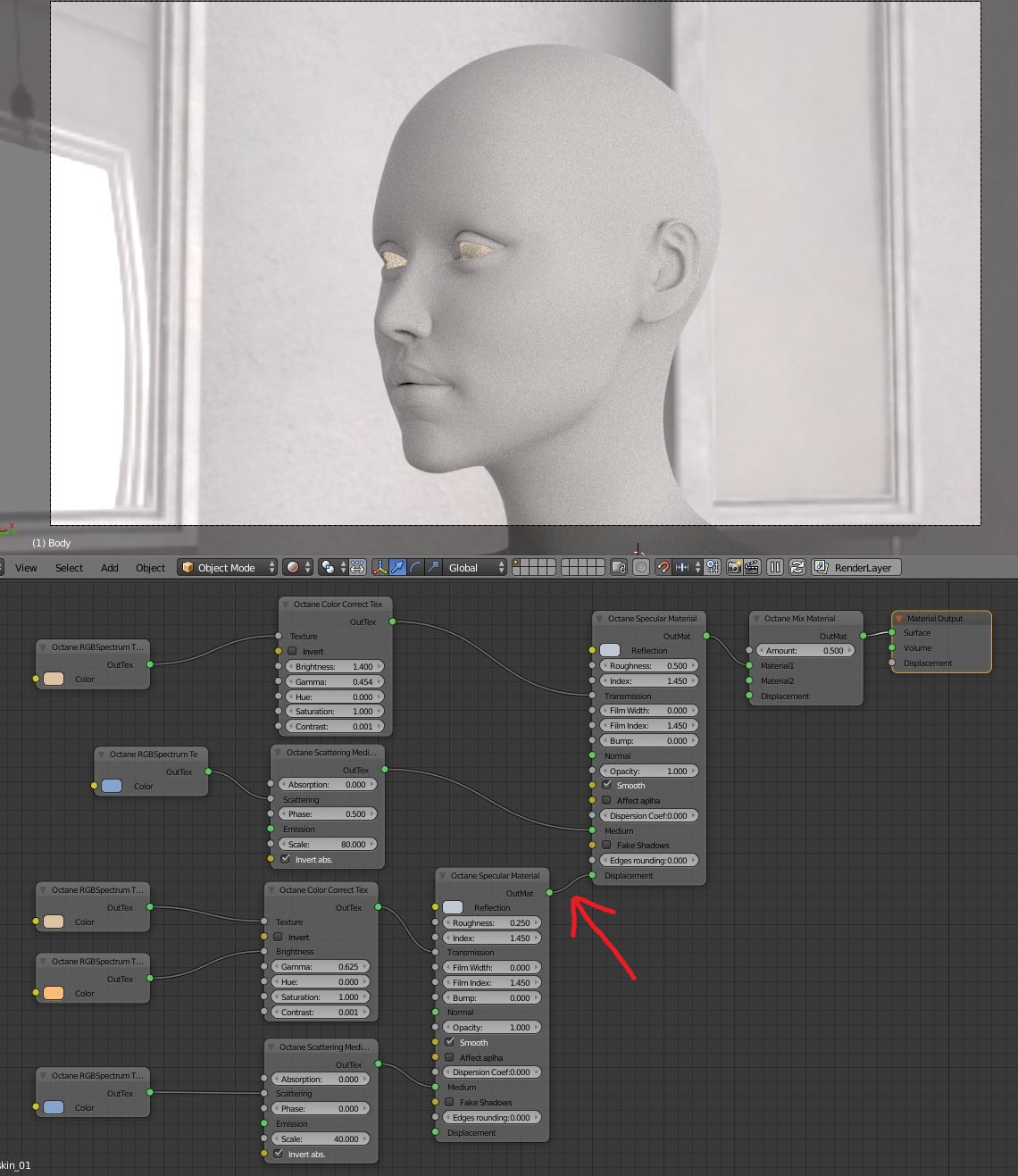Screen dimensions: 1018x1176
Task: Collapse the top Octane Color Correct Tex node
Action: 286,605
